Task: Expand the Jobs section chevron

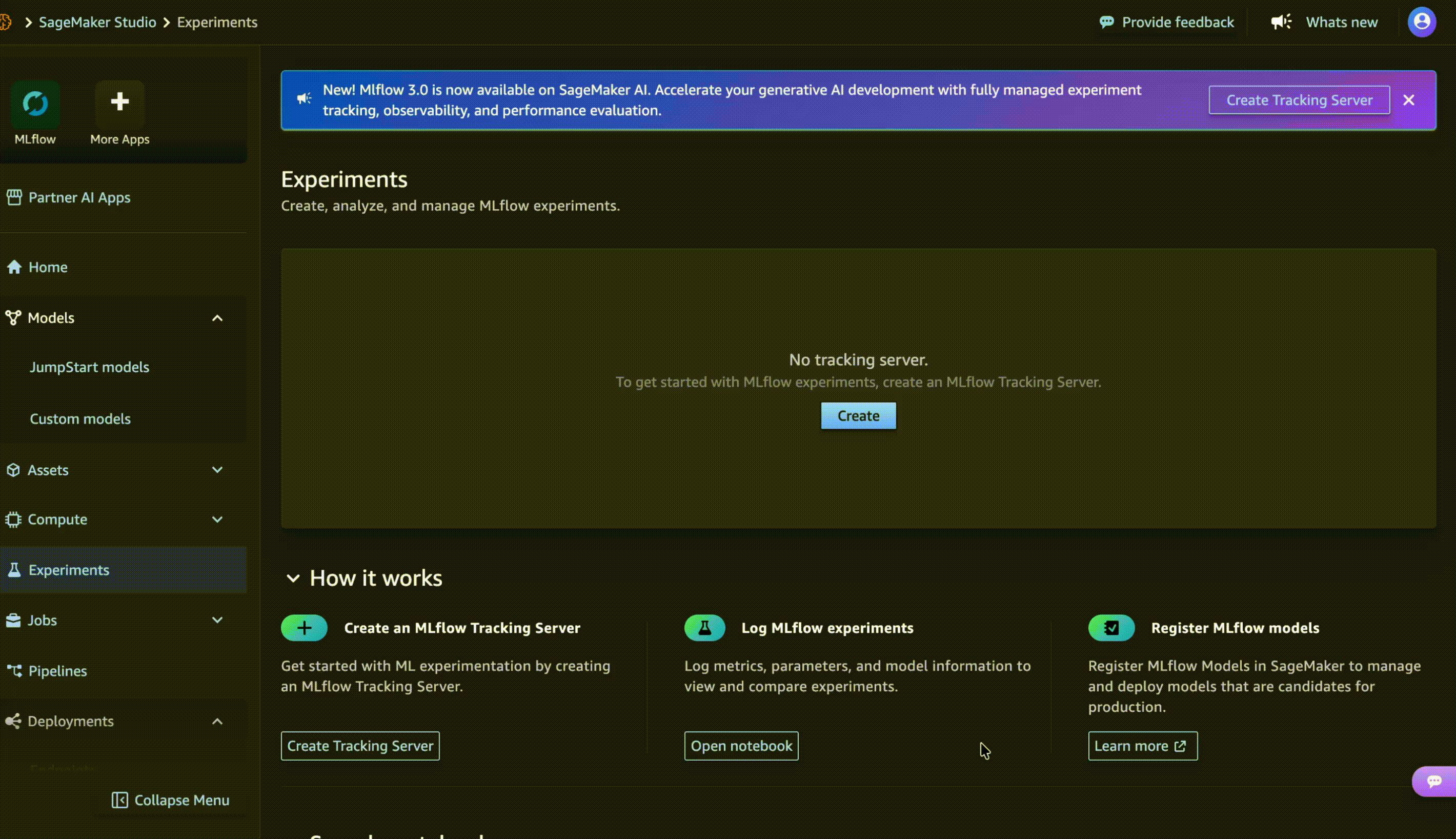Action: point(217,620)
